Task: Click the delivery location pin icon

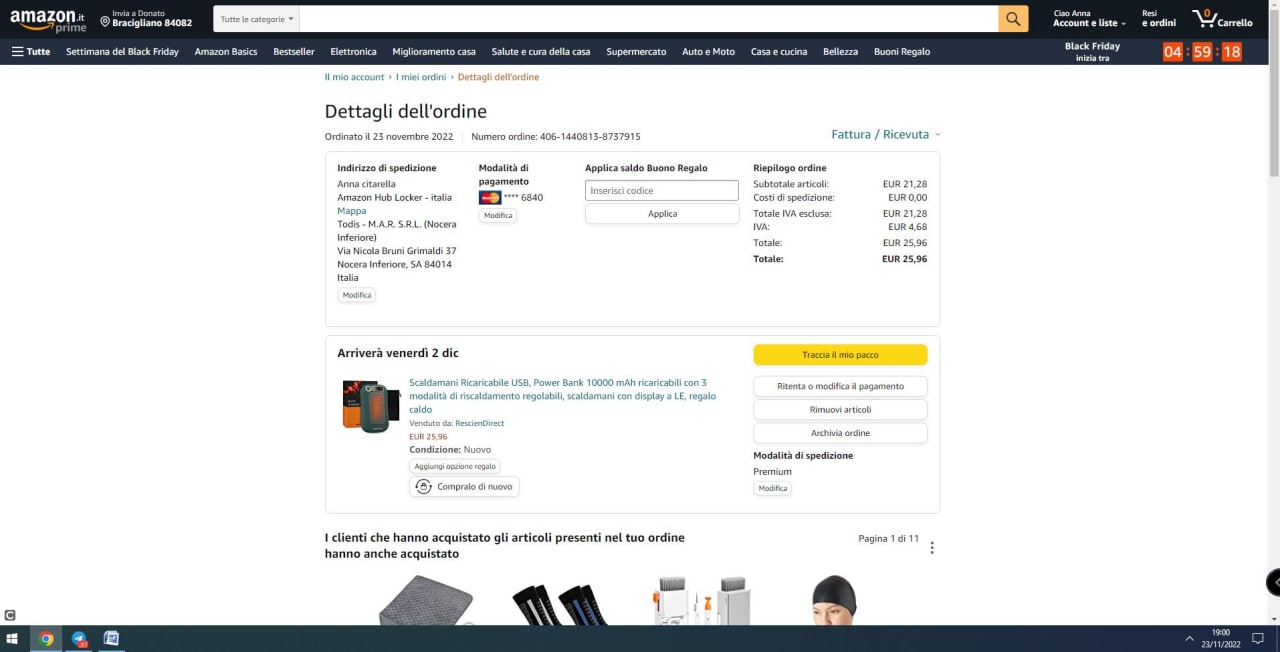Action: 105,22
